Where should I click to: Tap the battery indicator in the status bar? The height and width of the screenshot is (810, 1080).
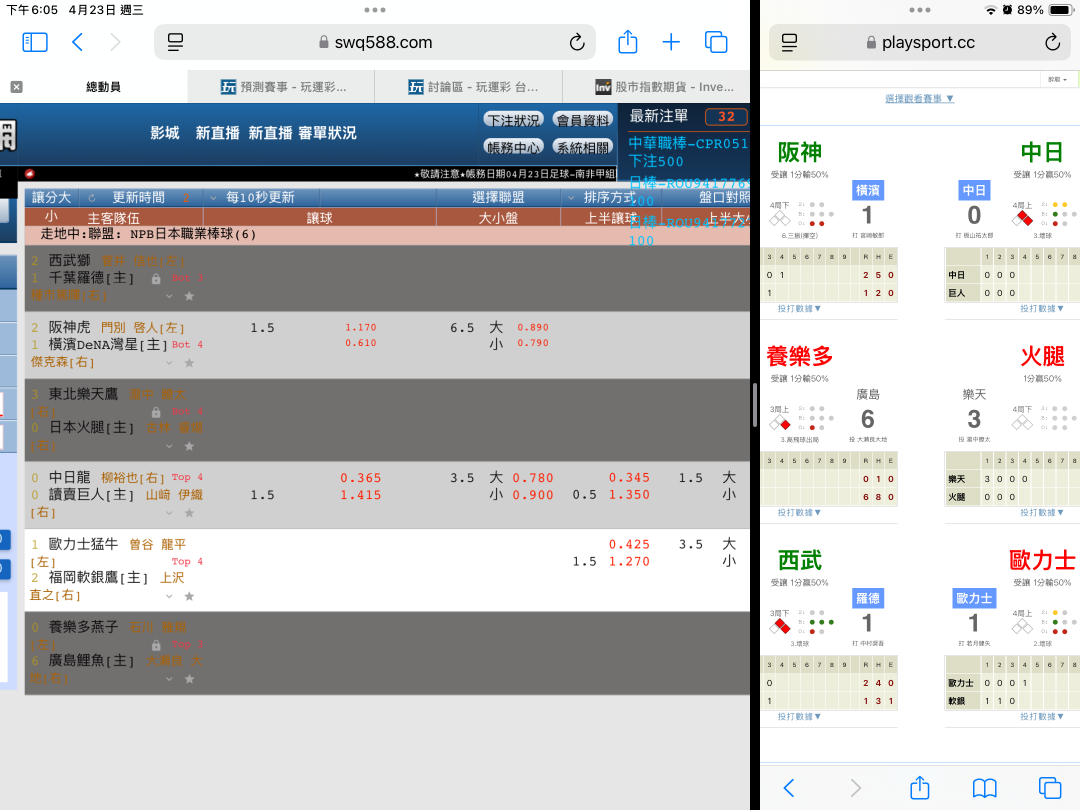pos(1061,10)
